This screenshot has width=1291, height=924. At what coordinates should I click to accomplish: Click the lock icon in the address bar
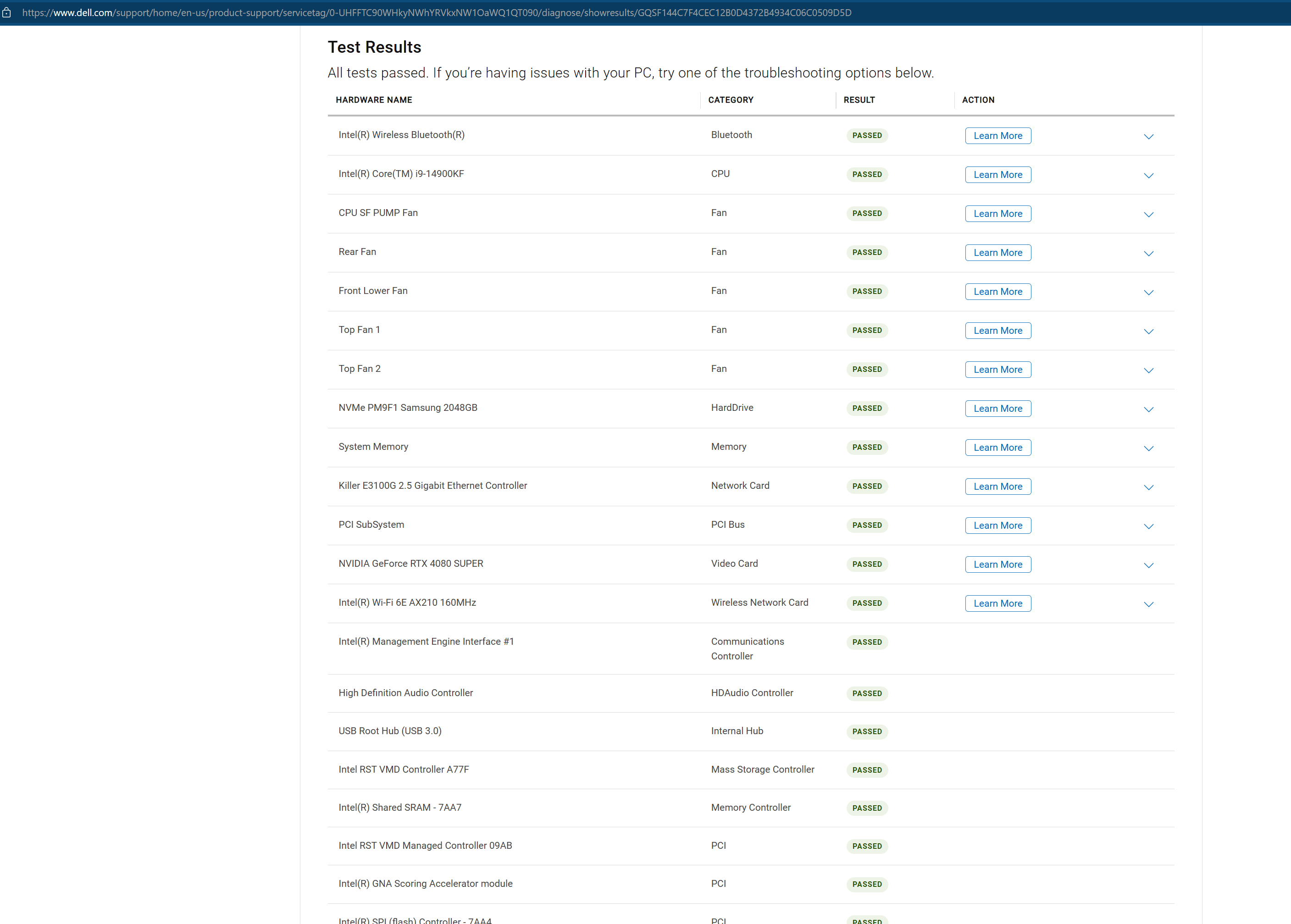[6, 12]
